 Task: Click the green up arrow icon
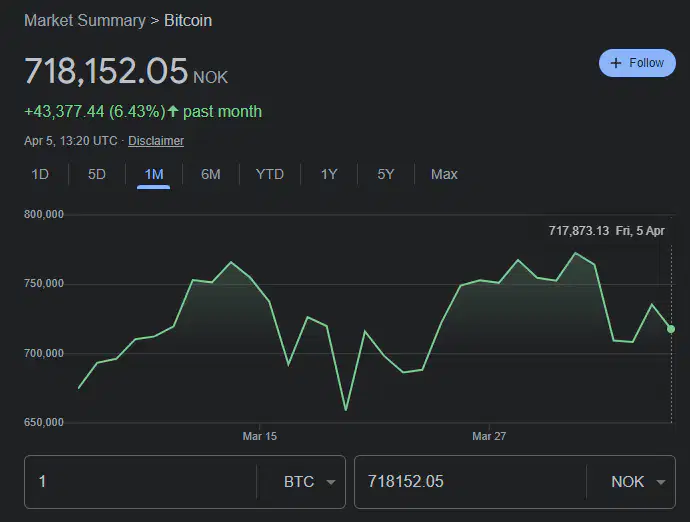coord(172,111)
